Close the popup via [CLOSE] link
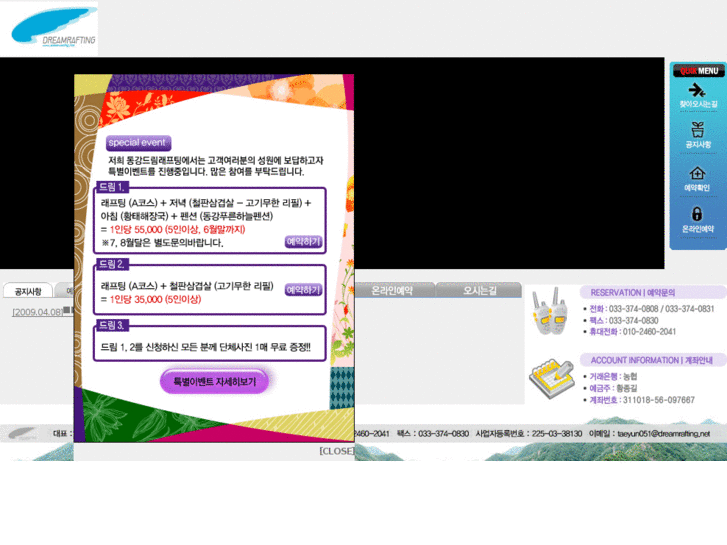The width and height of the screenshot is (727, 545). (337, 451)
